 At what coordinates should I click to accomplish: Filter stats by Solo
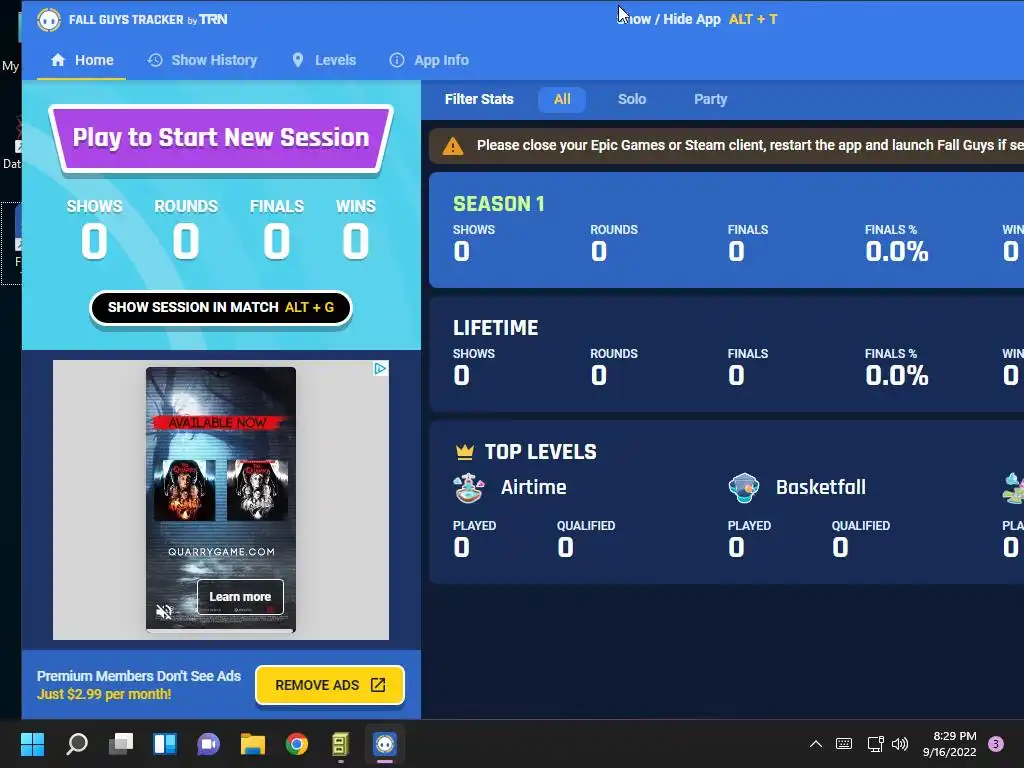[632, 99]
